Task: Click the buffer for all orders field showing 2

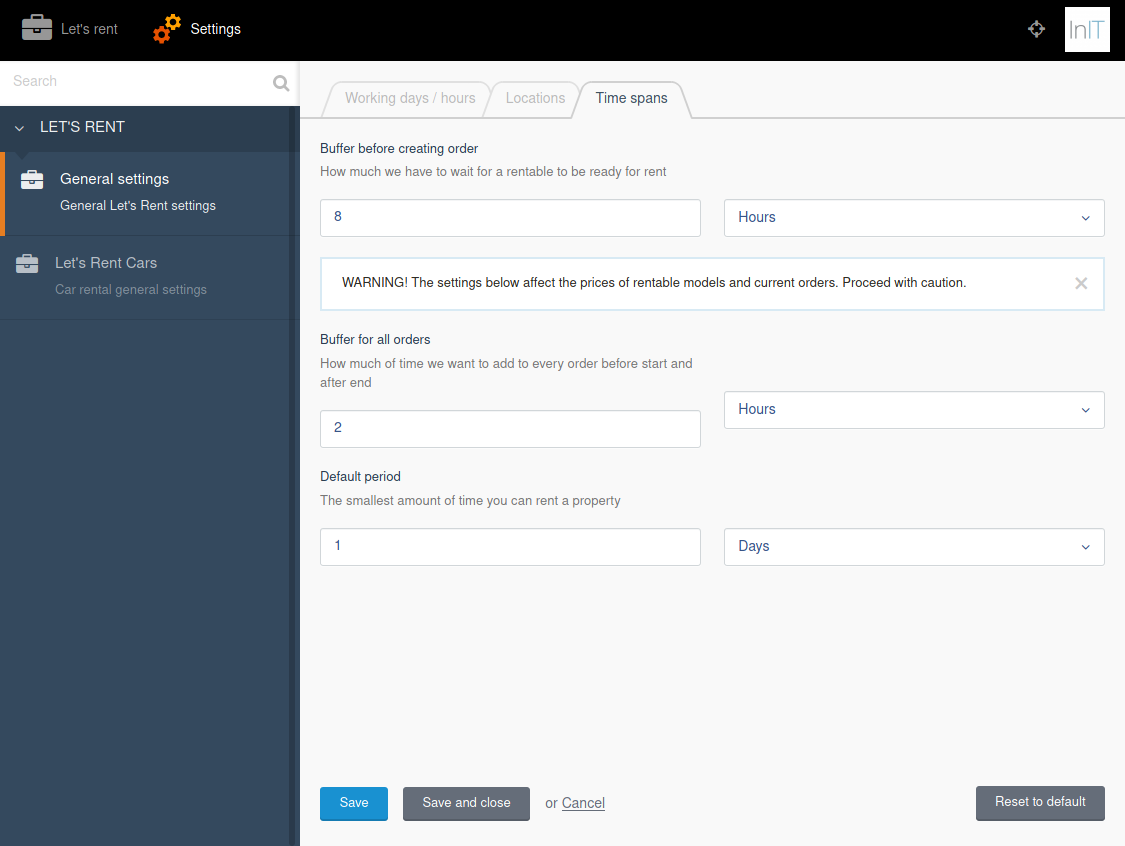Action: 510,428
